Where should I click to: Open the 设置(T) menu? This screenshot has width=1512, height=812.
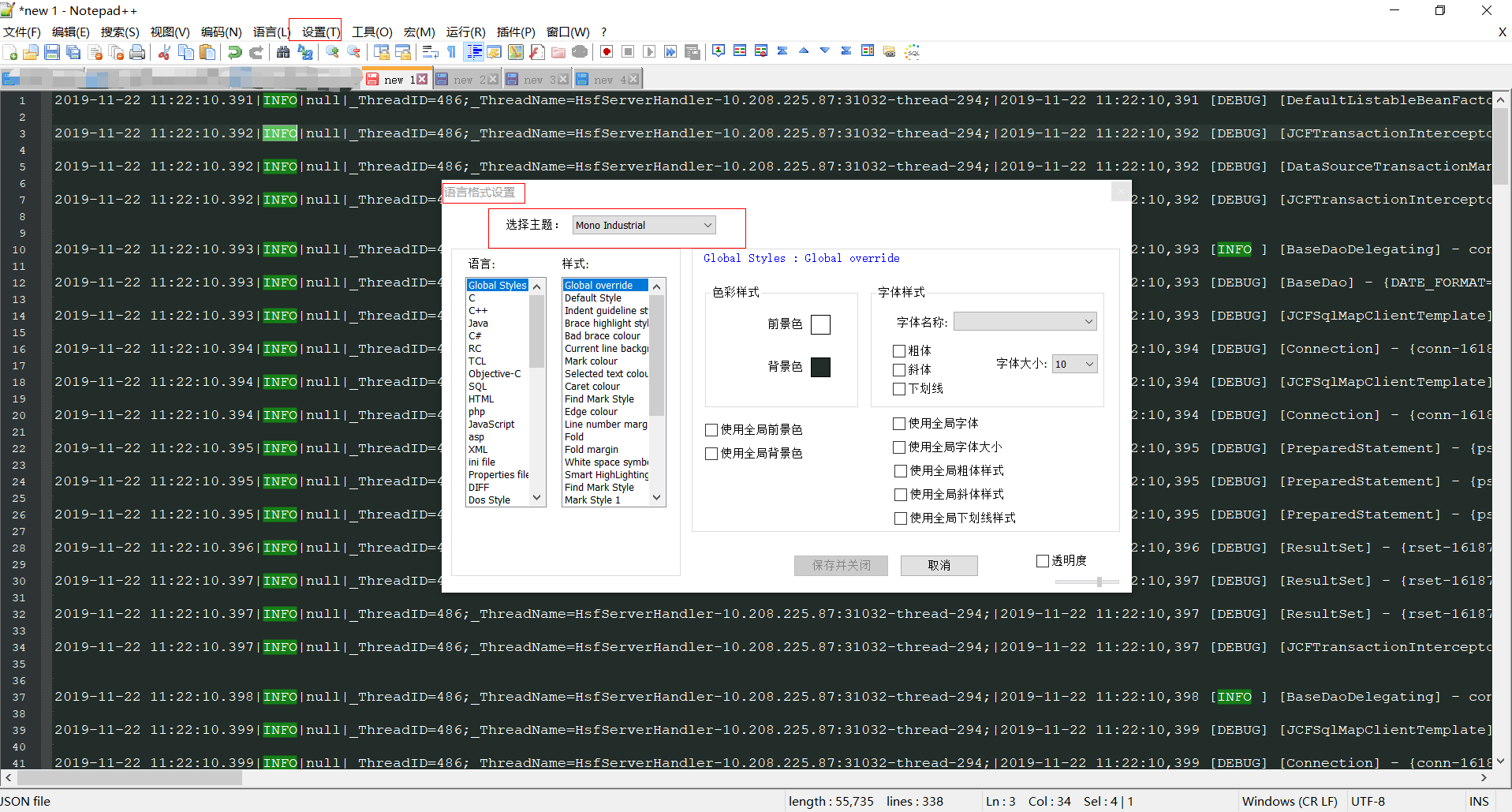pyautogui.click(x=315, y=32)
